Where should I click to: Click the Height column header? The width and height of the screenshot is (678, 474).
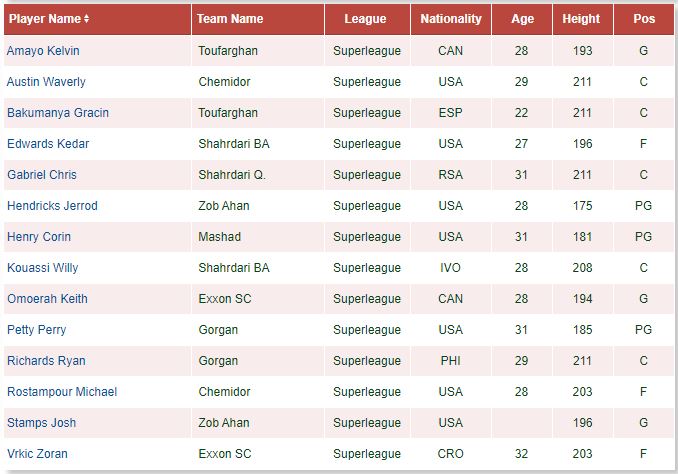pos(581,19)
